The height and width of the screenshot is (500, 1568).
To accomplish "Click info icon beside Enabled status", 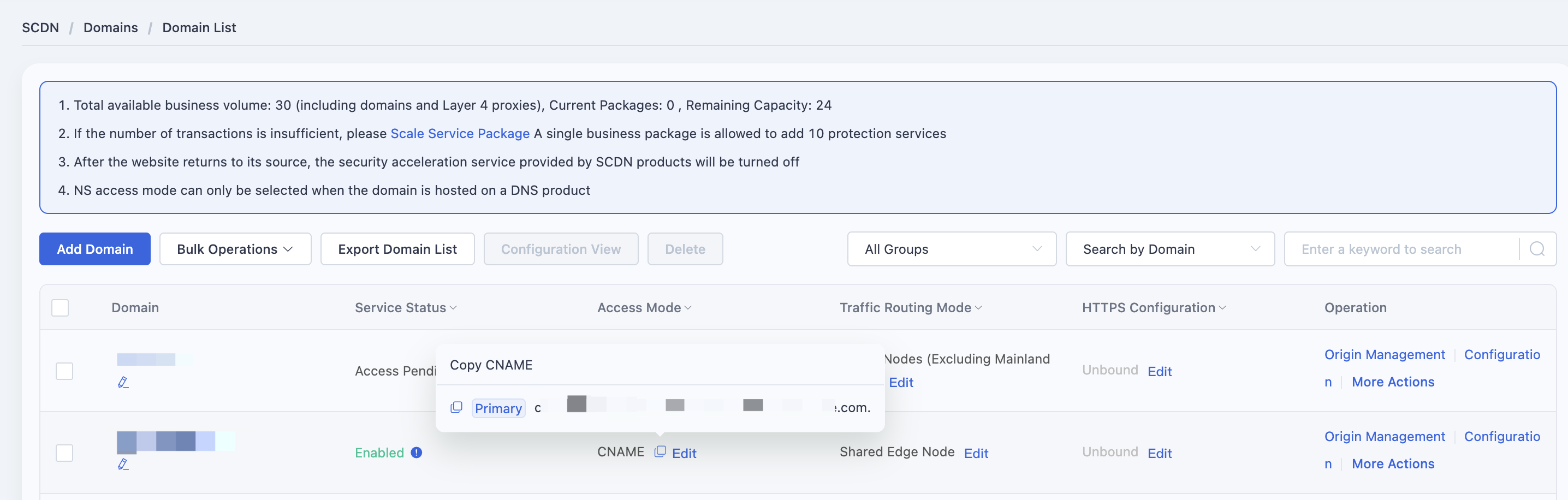I will 417,453.
